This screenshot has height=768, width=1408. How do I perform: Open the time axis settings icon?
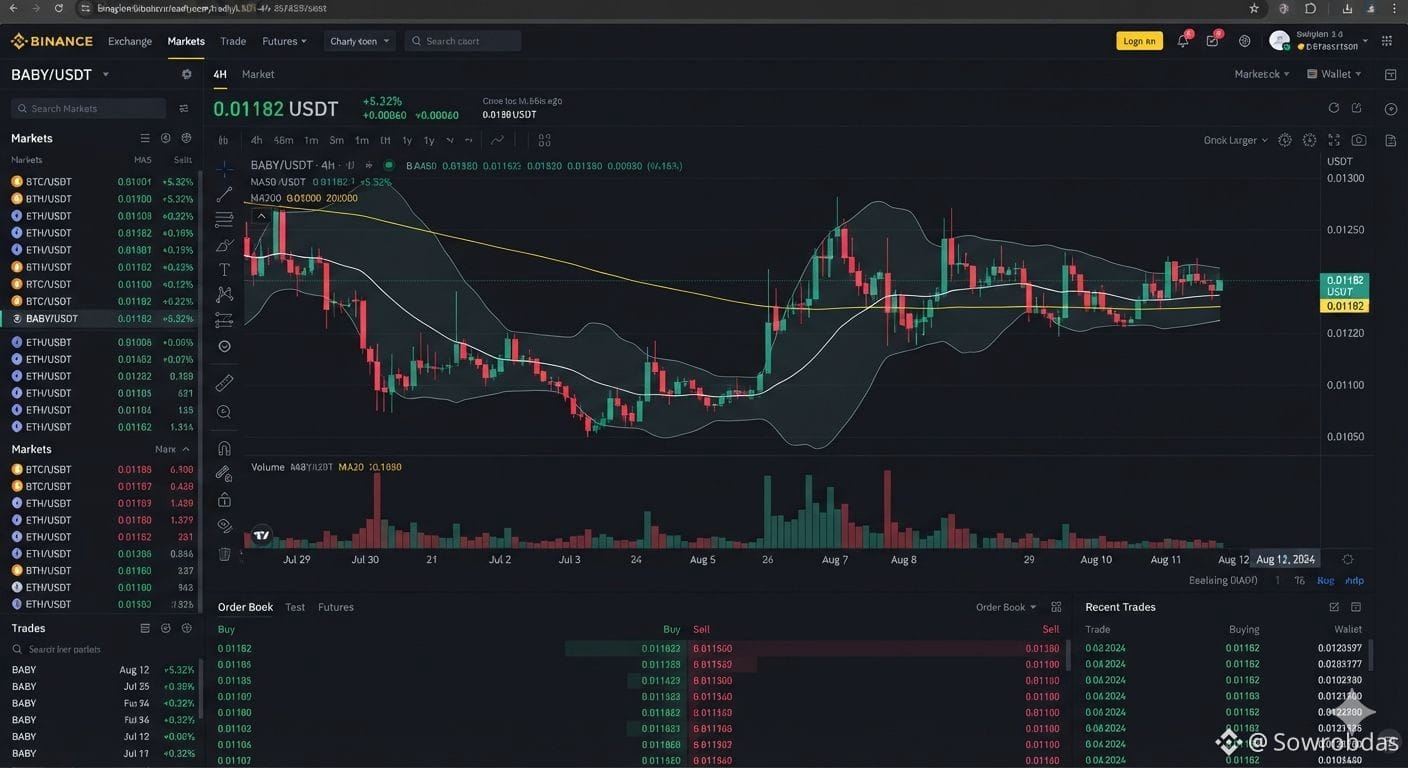point(1348,559)
